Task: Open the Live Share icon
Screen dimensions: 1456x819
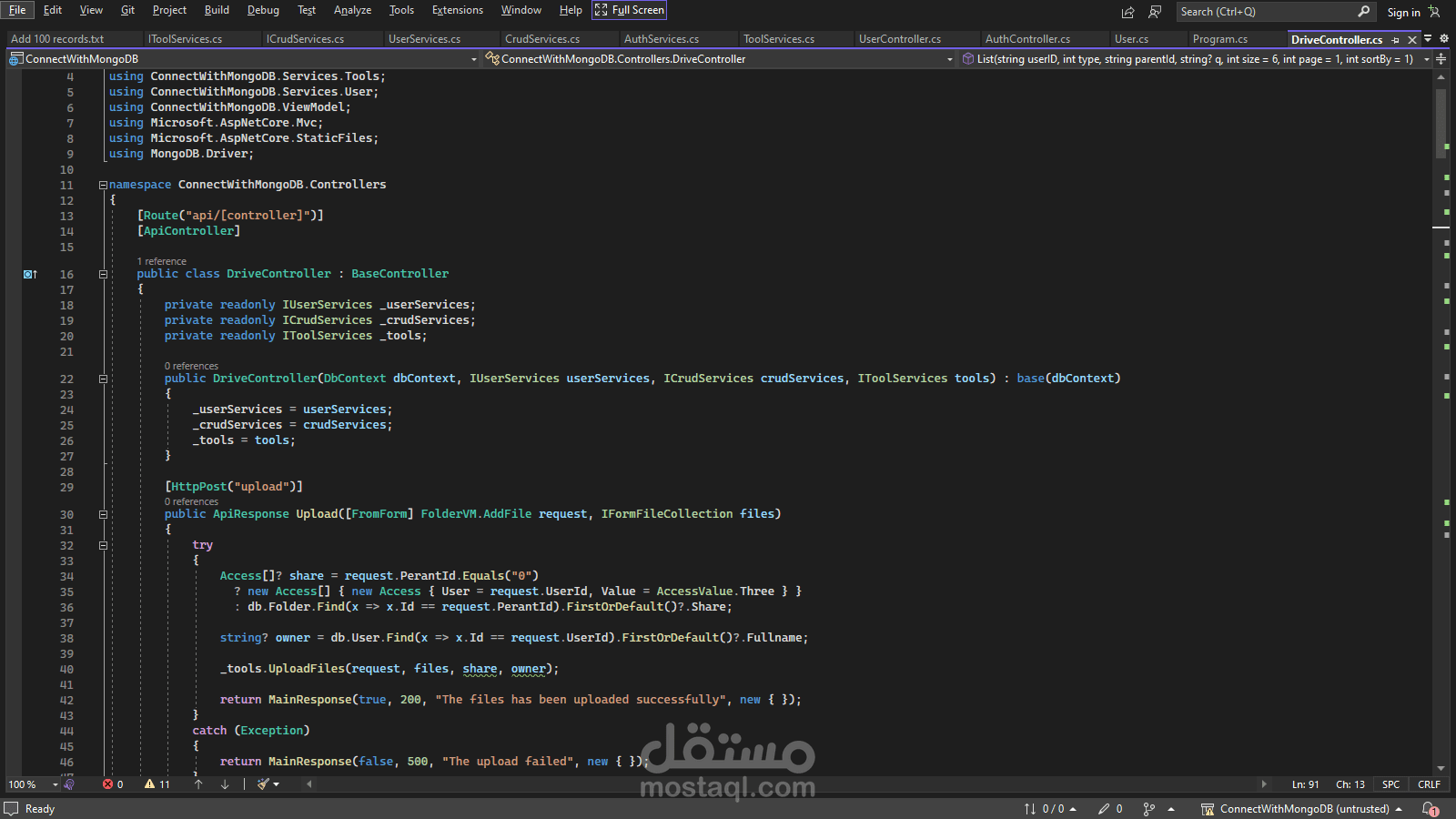Action: 1128,12
